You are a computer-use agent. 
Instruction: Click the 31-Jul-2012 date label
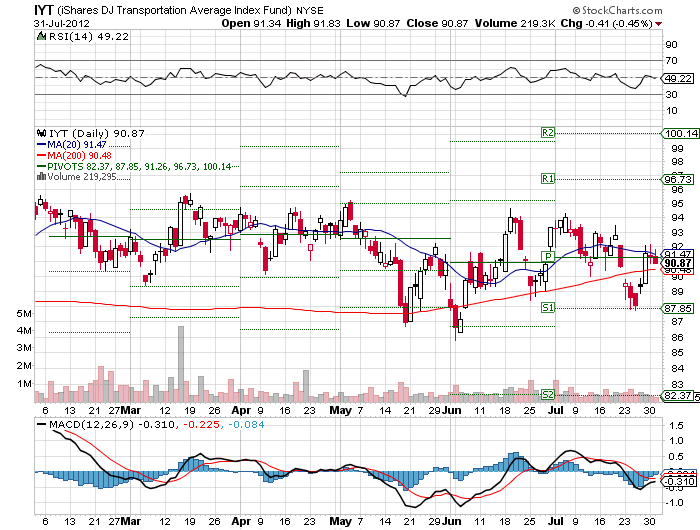(x=62, y=24)
